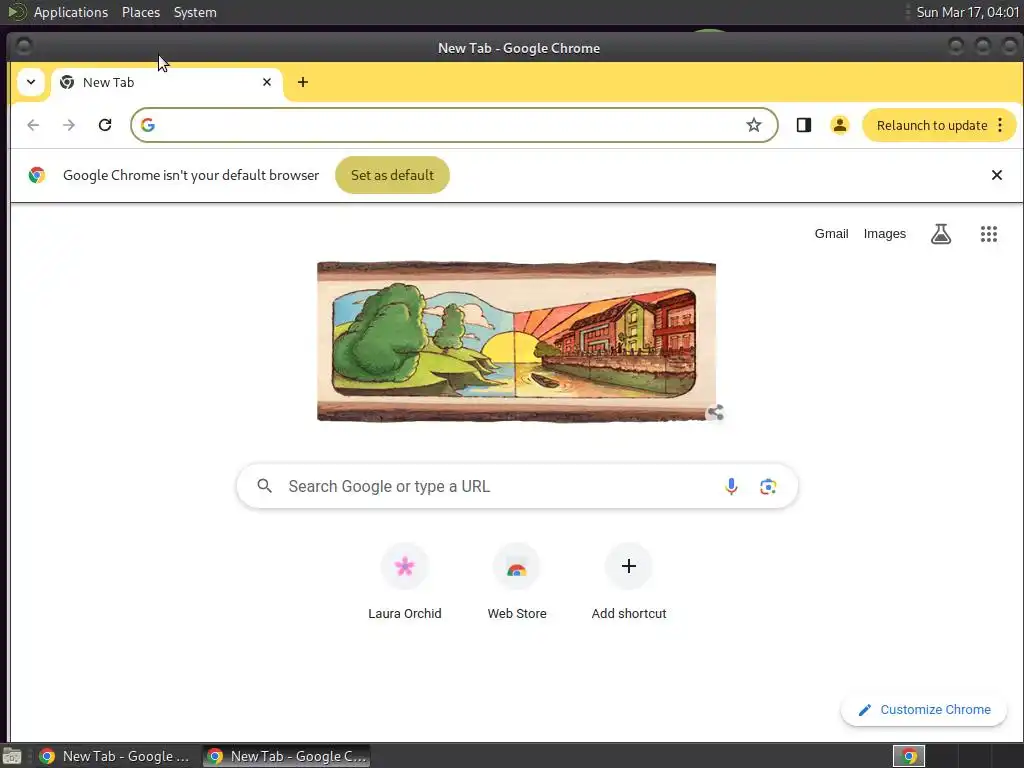1024x768 pixels.
Task: Open the Google Doodle illustration
Action: point(516,342)
